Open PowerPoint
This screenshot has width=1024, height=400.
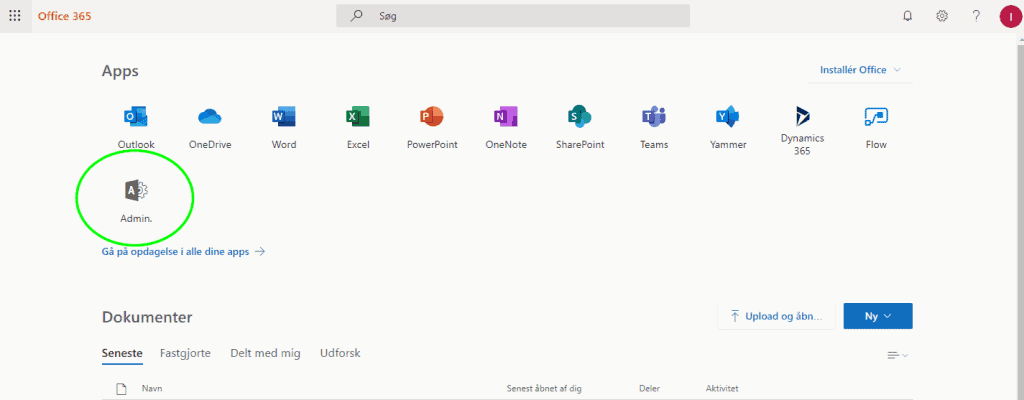coord(432,127)
